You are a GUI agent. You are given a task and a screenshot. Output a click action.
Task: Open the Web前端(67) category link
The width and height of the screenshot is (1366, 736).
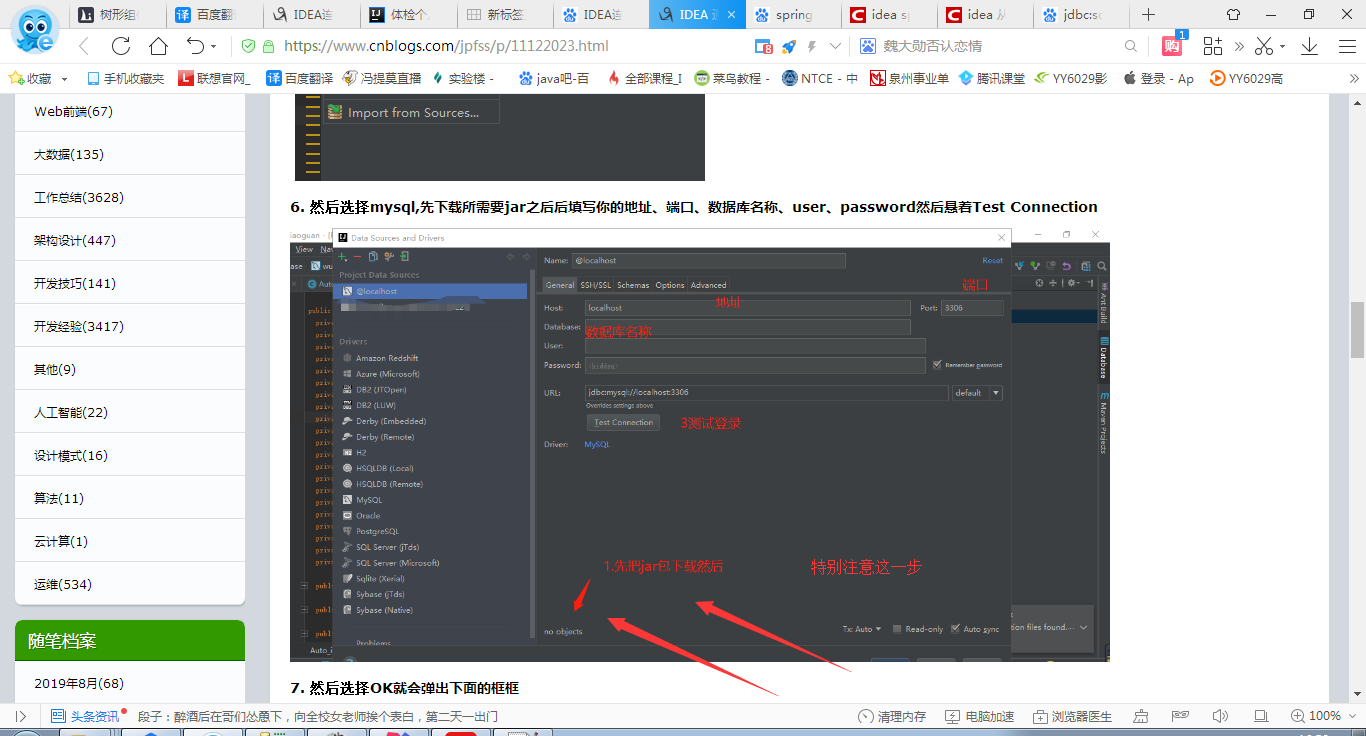coord(73,112)
